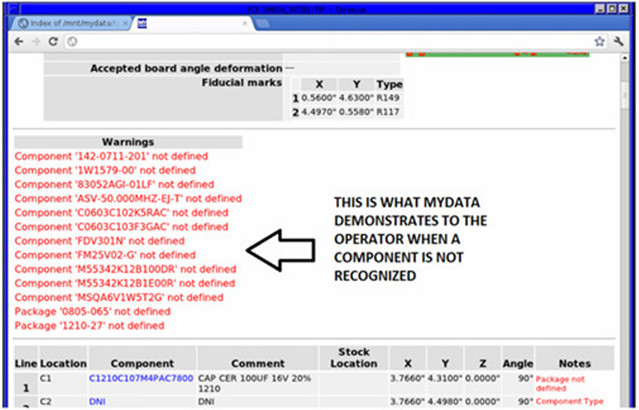Close the active second browser tab

point(245,23)
